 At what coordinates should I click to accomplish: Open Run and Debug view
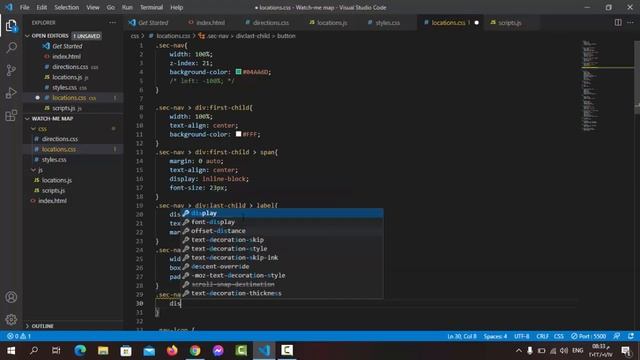[11, 93]
